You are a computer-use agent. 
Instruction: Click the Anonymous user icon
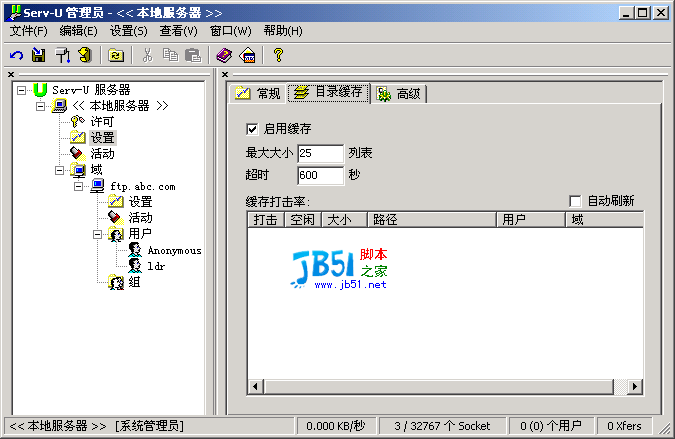(135, 250)
